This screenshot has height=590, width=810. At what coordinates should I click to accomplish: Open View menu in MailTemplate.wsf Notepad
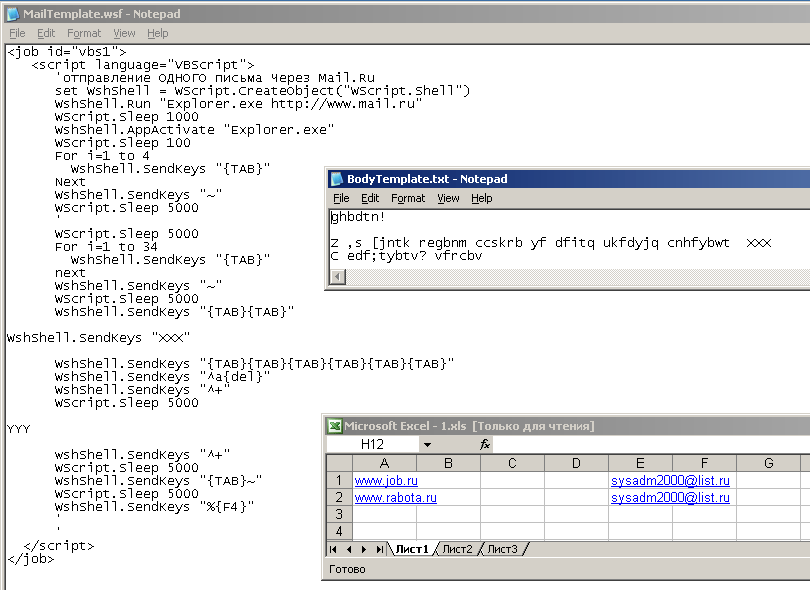pyautogui.click(x=124, y=33)
